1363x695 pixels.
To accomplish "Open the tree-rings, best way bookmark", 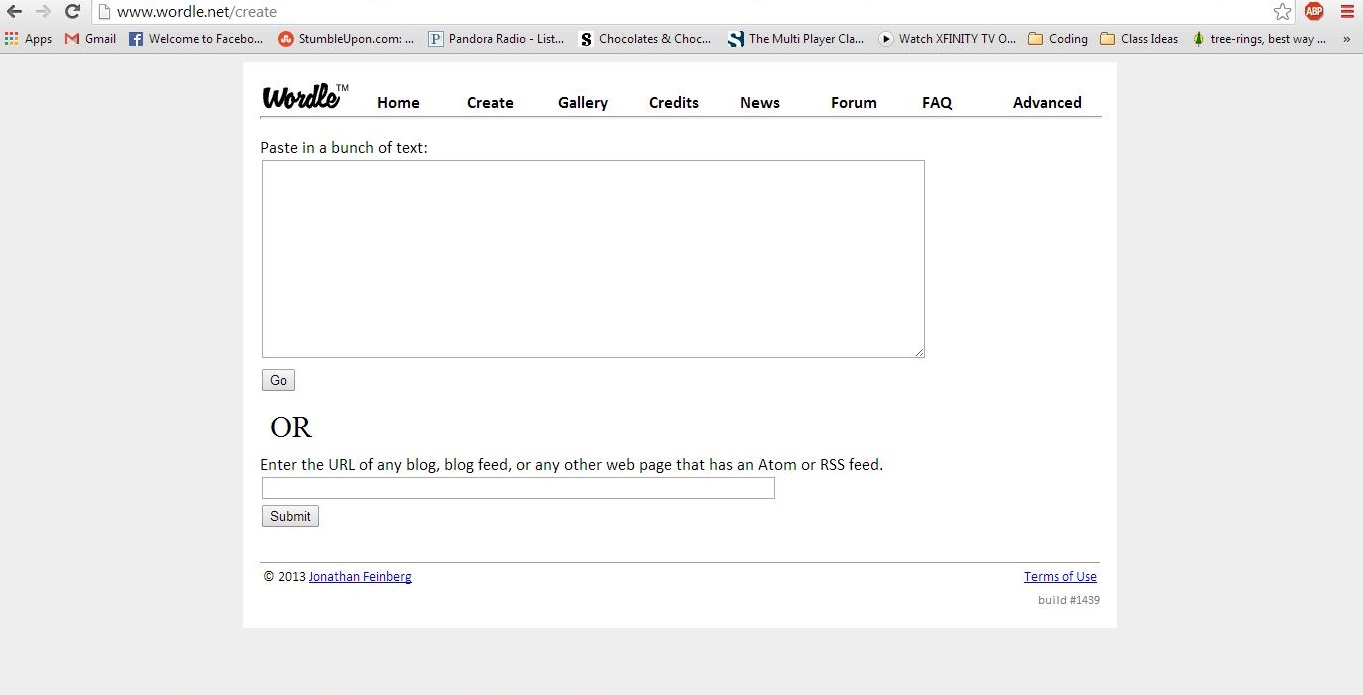I will click(x=1259, y=39).
